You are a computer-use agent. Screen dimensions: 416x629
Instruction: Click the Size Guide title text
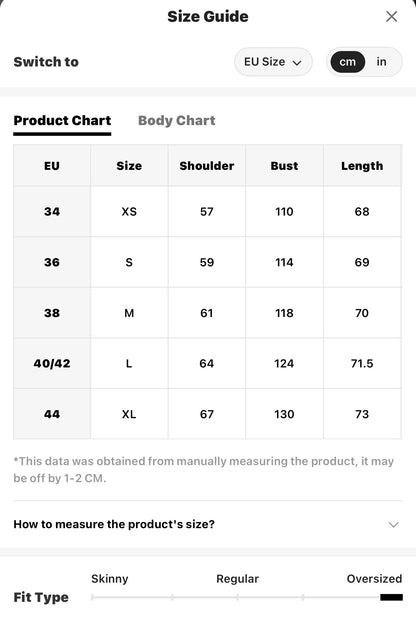pos(208,16)
